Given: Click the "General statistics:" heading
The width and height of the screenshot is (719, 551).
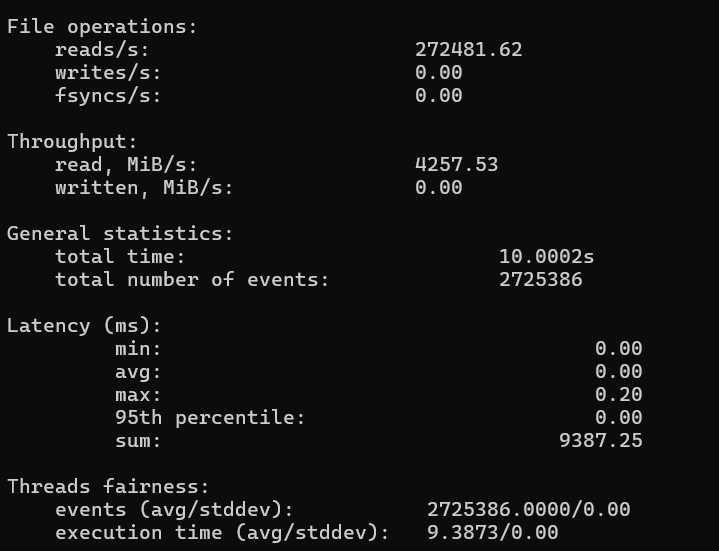Looking at the screenshot, I should (x=120, y=234).
